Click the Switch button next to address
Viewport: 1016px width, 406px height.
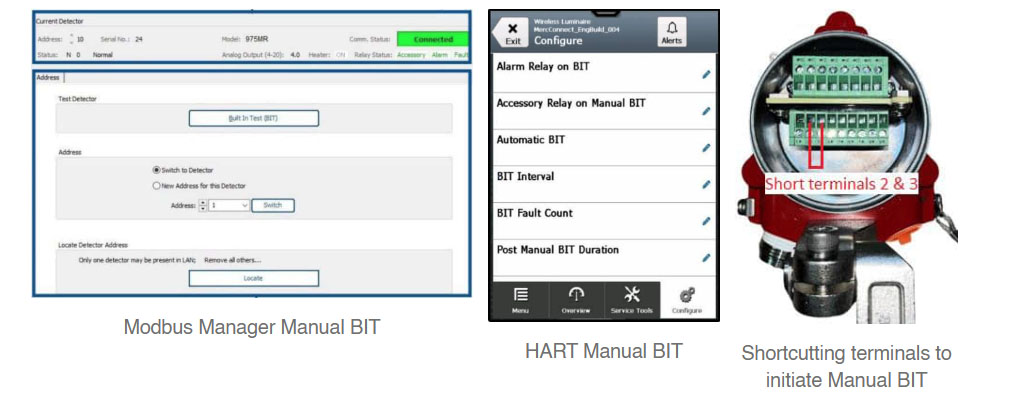[x=273, y=205]
